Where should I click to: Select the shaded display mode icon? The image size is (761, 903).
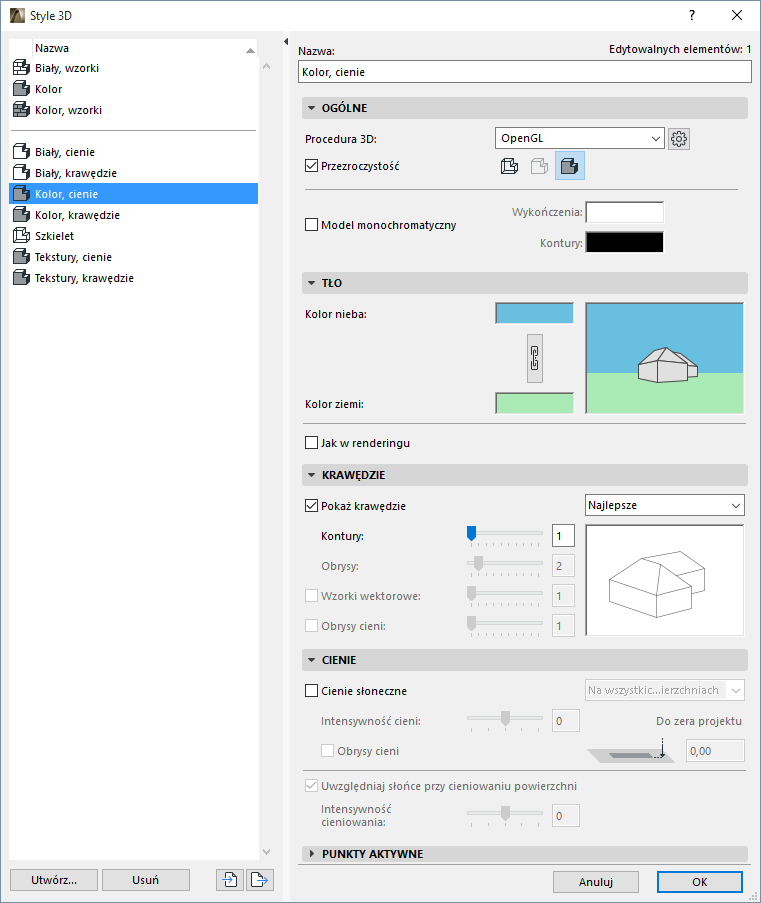[570, 166]
